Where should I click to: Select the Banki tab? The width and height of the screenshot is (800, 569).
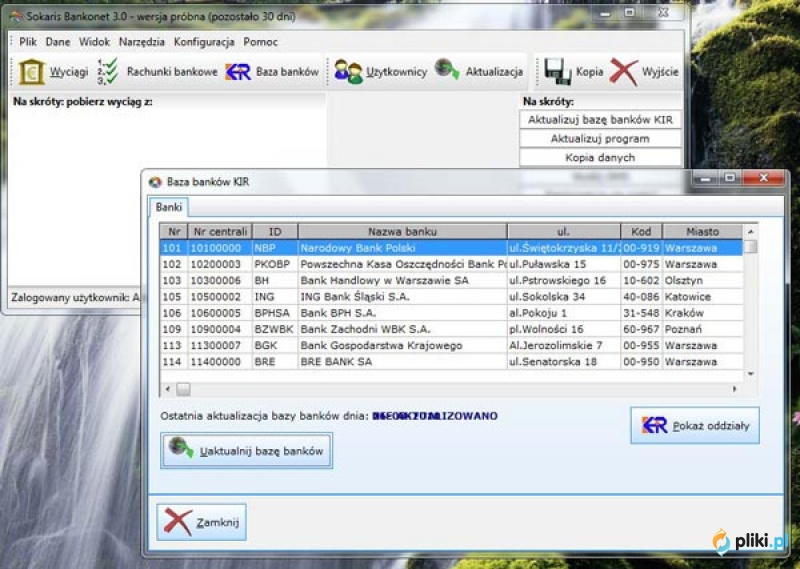[169, 207]
